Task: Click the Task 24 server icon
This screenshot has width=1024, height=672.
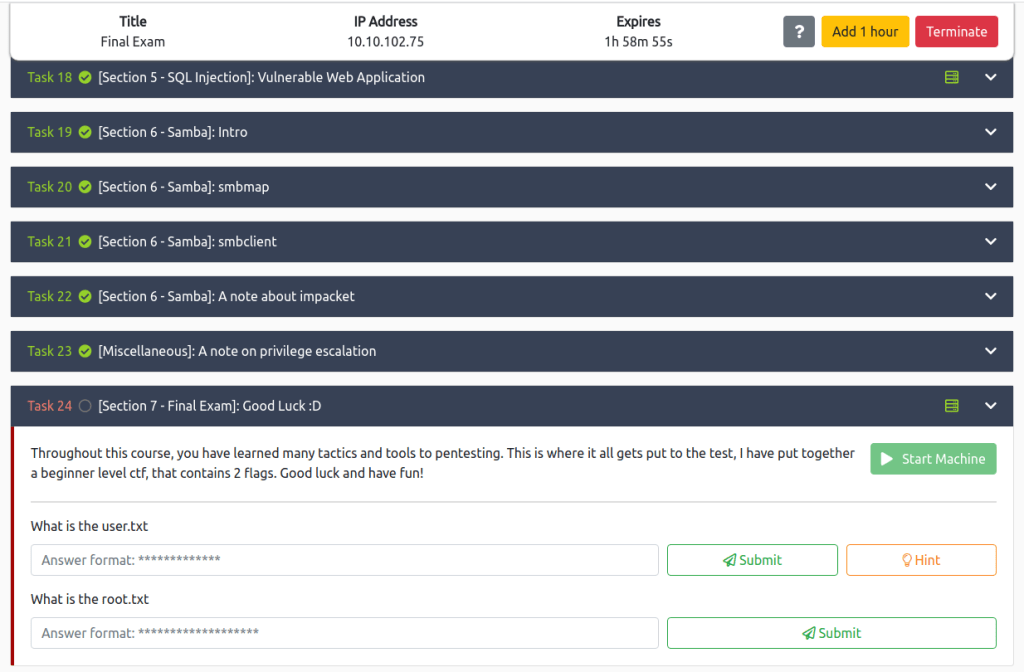Action: [x=952, y=406]
